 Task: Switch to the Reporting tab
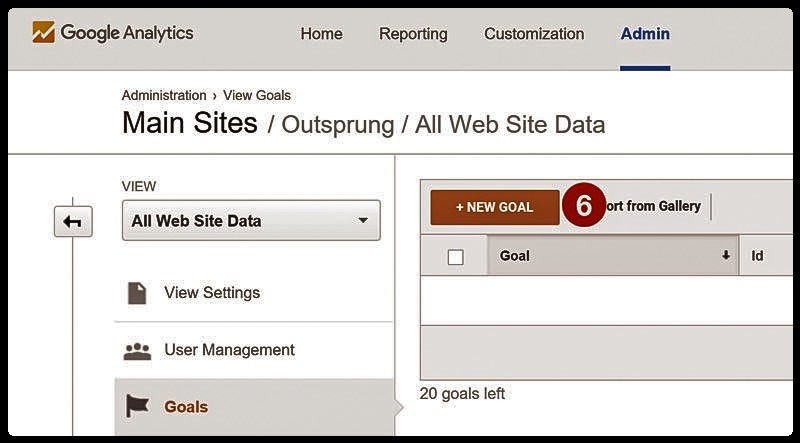point(413,34)
